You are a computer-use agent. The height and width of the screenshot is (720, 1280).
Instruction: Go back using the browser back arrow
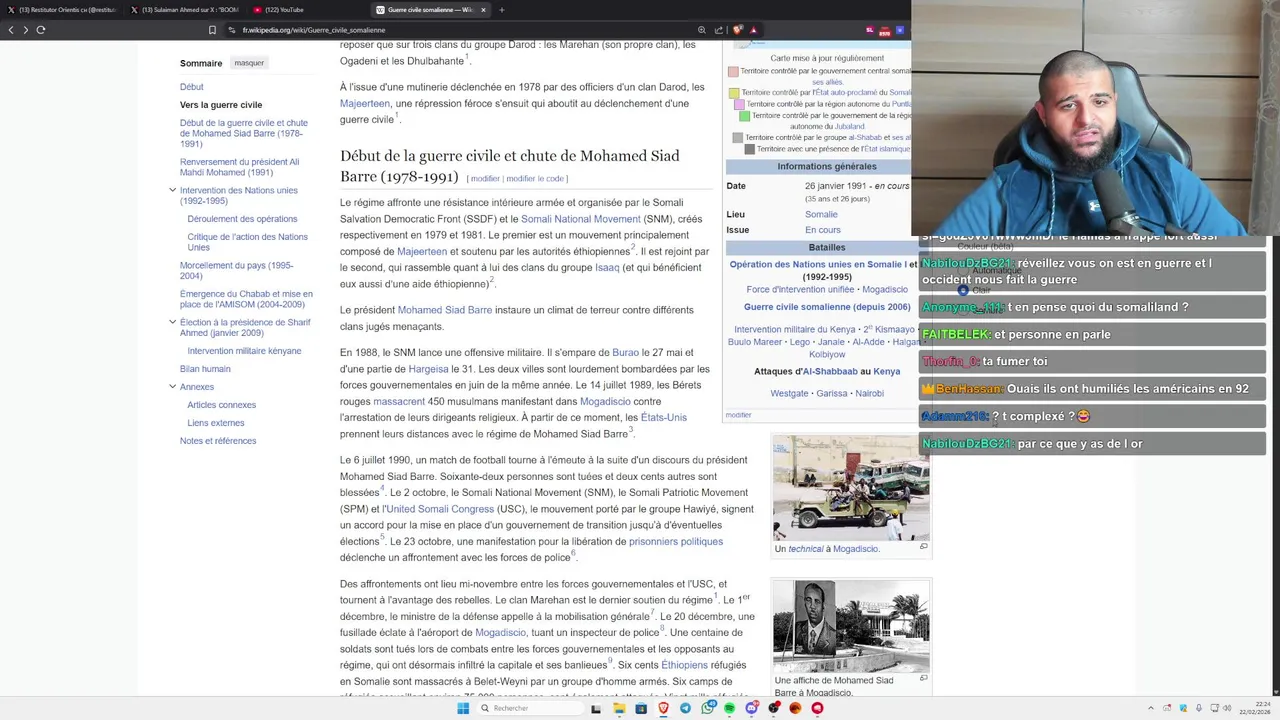coord(11,30)
